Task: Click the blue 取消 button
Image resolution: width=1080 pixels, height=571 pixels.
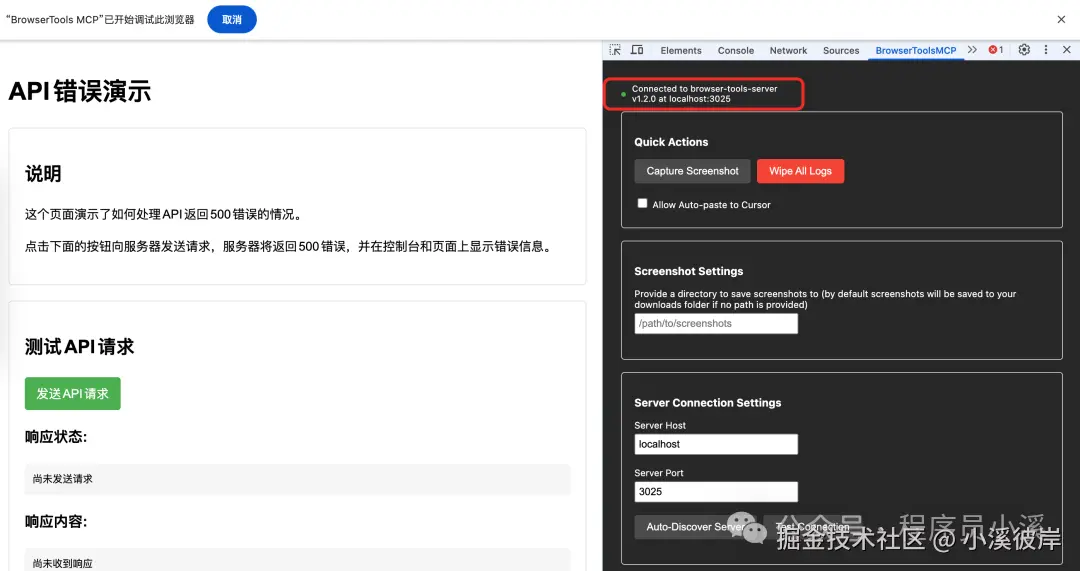Action: (x=232, y=19)
